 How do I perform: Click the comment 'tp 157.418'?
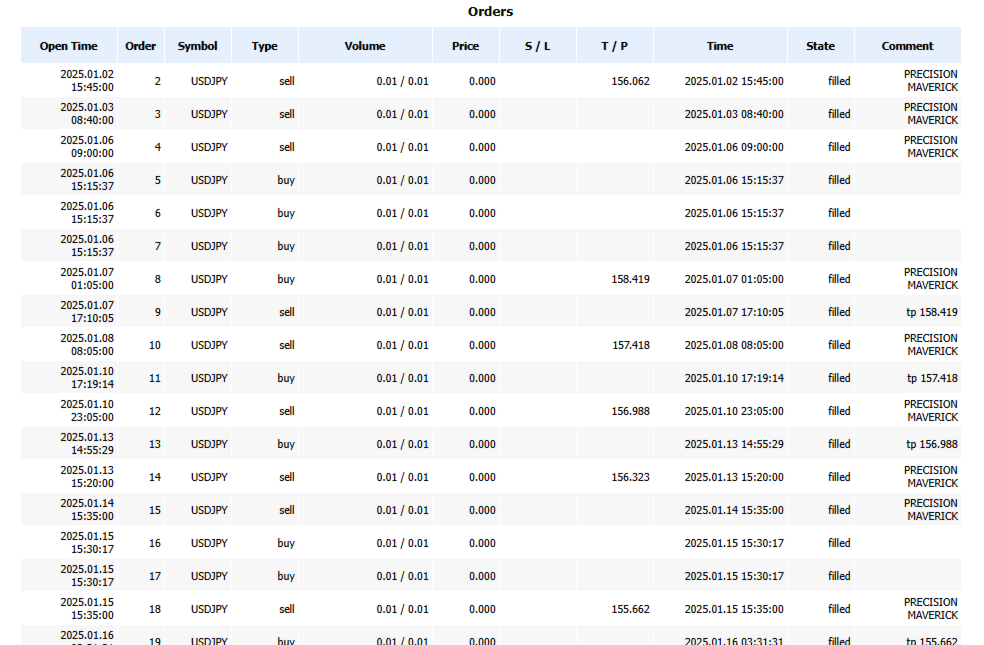click(x=932, y=378)
